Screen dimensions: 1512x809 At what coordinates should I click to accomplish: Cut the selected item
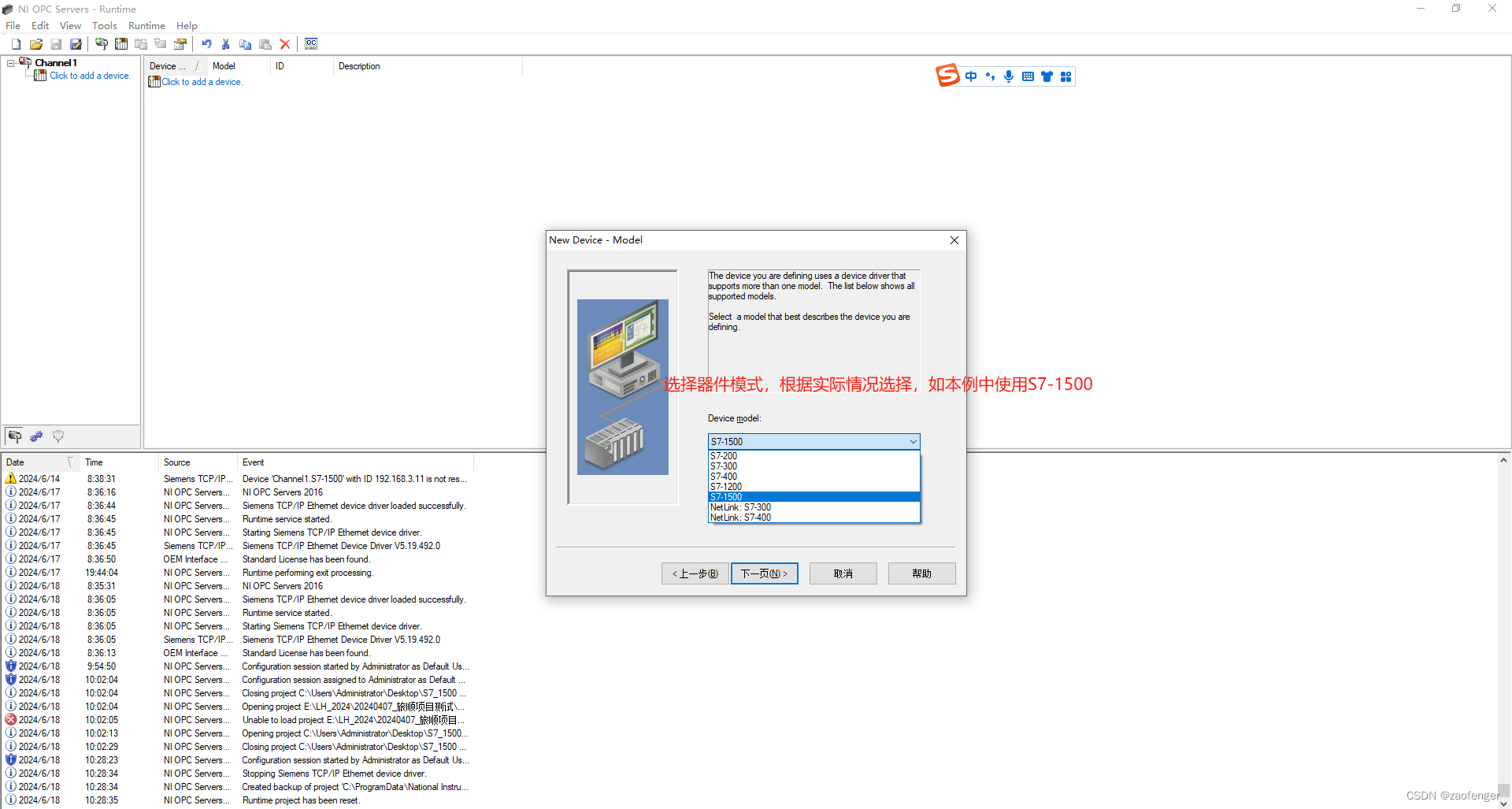click(226, 44)
